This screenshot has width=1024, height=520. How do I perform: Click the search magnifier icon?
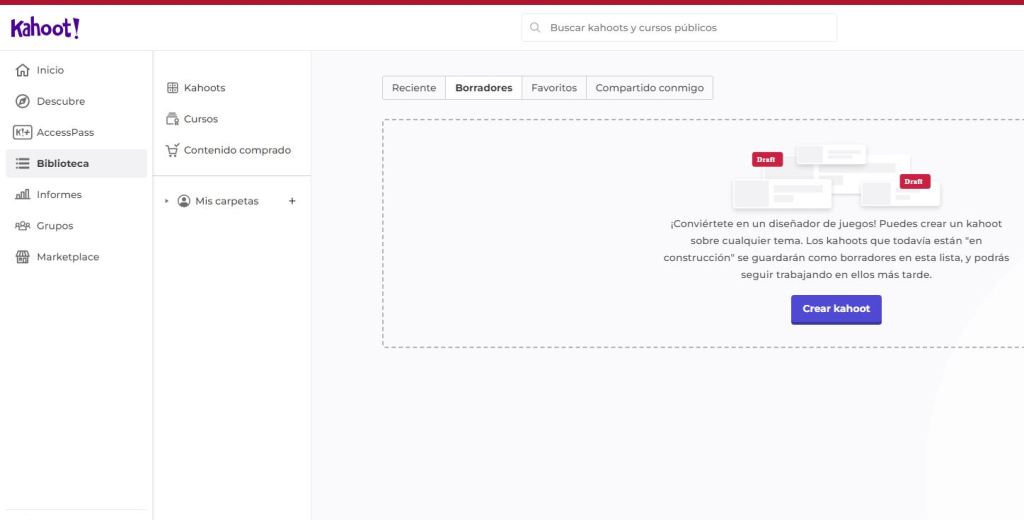[536, 28]
